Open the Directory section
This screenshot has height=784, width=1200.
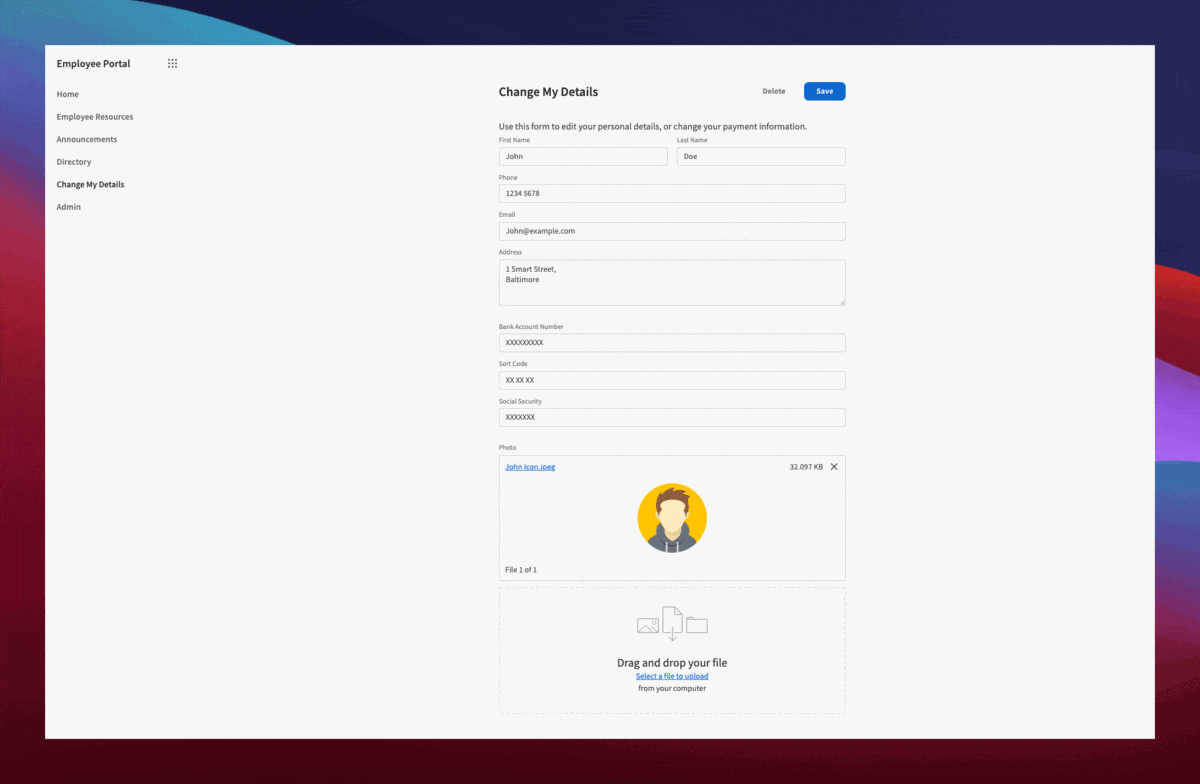(x=74, y=161)
